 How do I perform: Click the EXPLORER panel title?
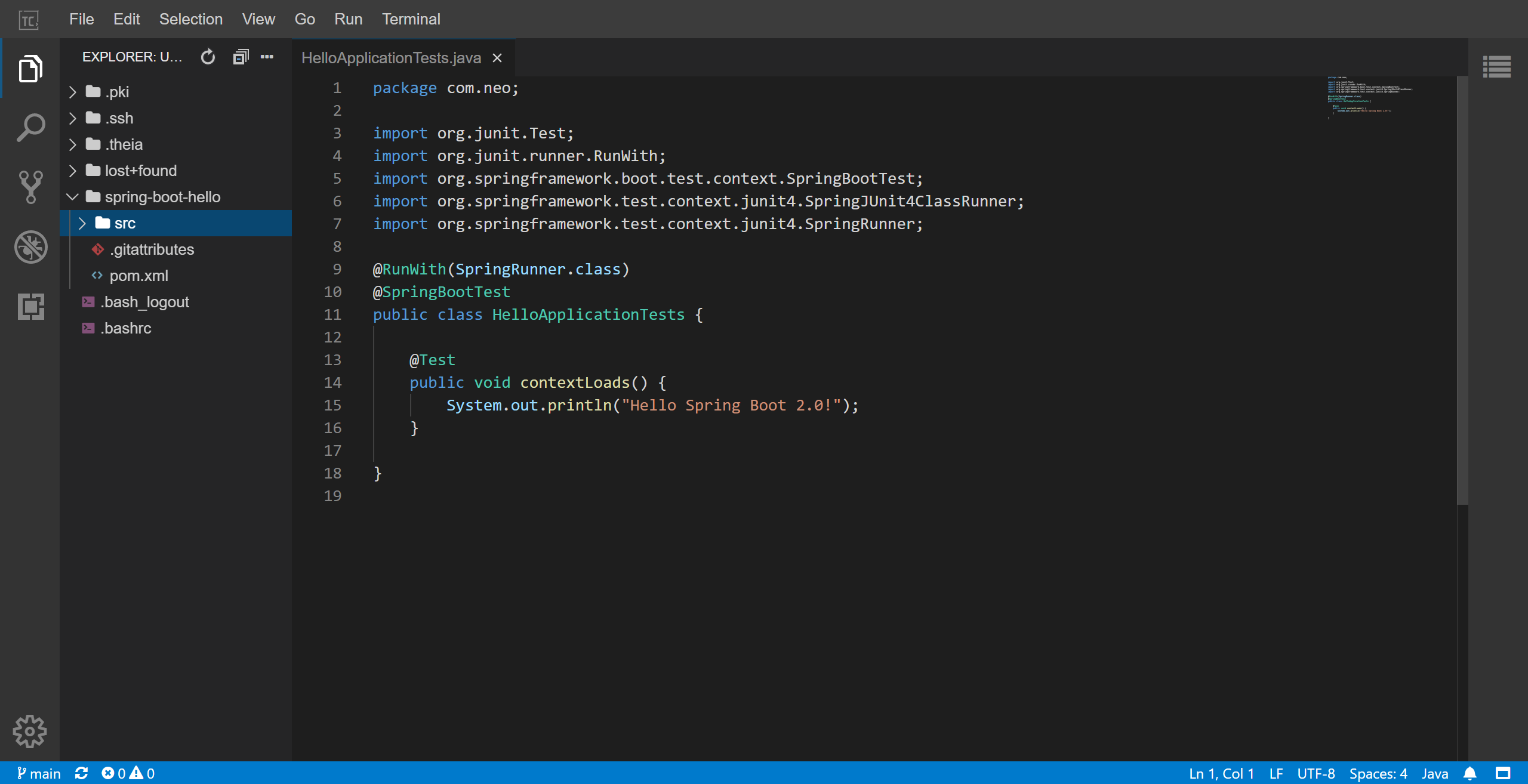(132, 57)
